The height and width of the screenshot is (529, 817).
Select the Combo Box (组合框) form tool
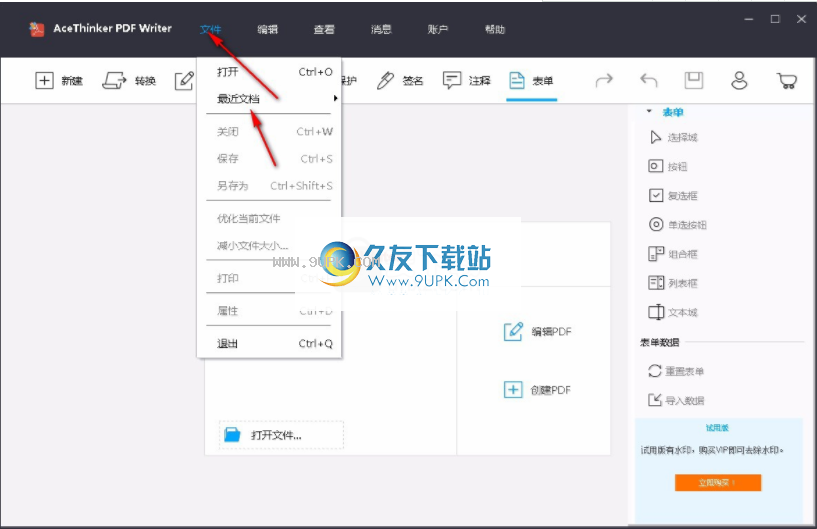click(673, 254)
